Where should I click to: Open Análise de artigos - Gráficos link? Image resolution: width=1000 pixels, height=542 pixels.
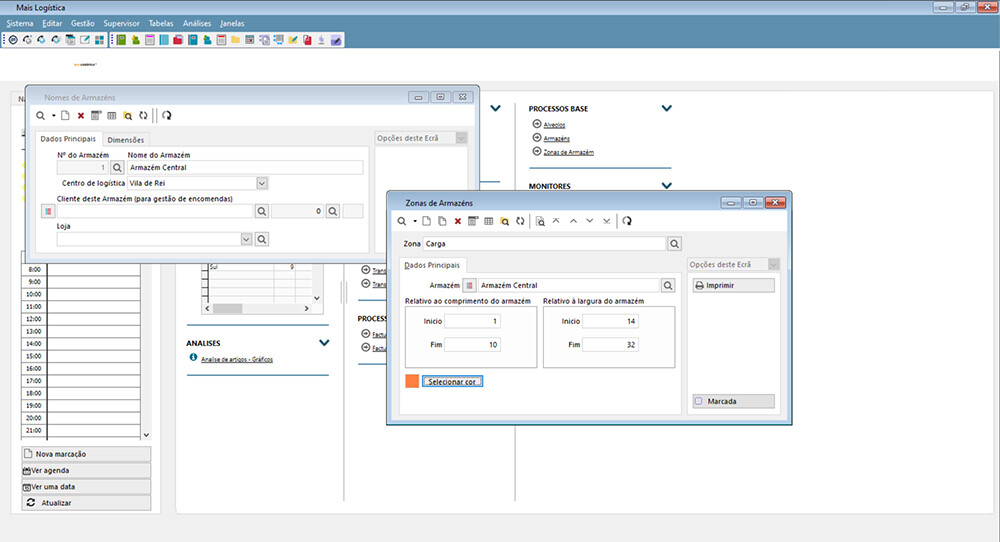pyautogui.click(x=237, y=360)
